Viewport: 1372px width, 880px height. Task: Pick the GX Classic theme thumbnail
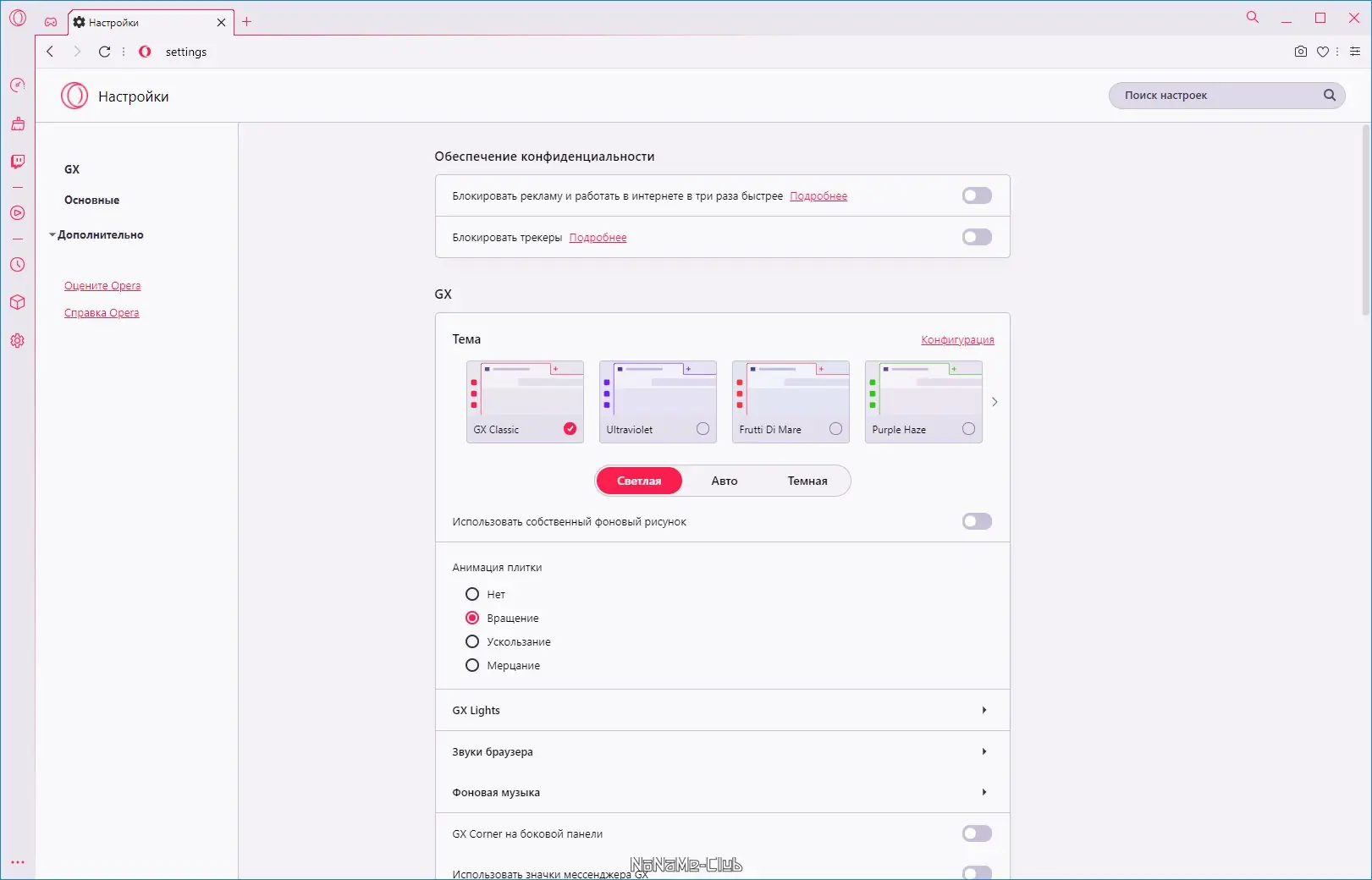point(525,402)
